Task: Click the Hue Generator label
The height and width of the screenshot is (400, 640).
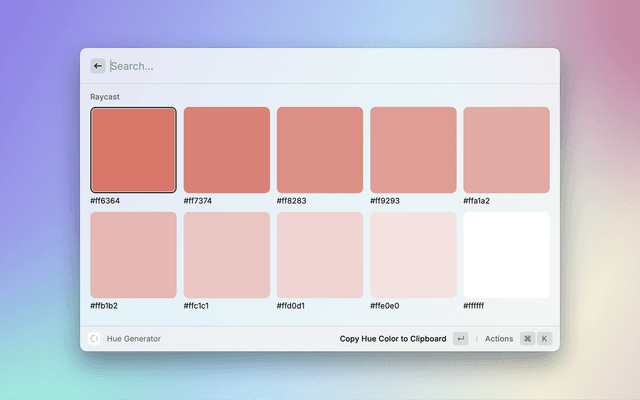Action: tap(134, 339)
